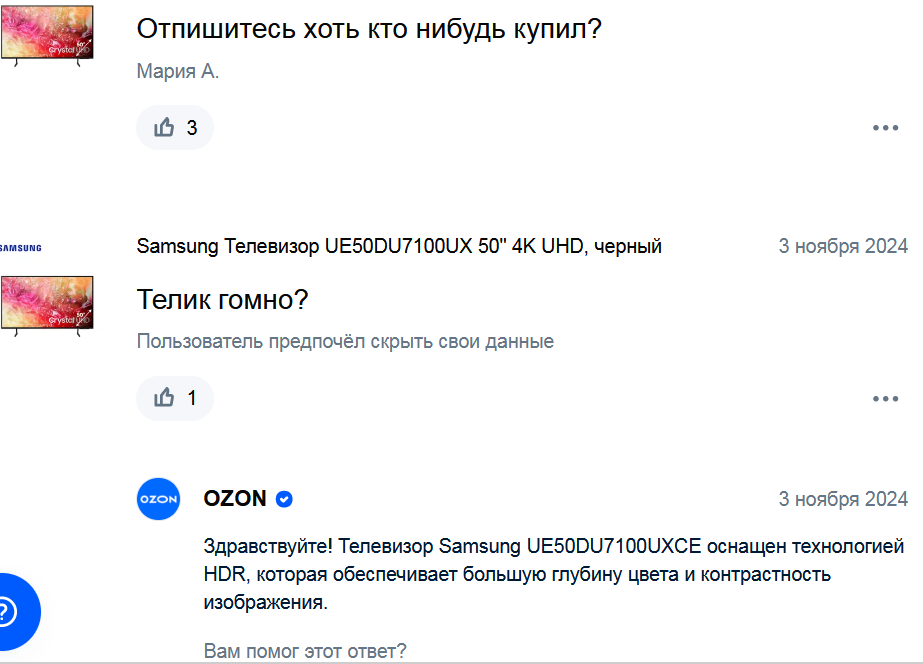The height and width of the screenshot is (664, 923).
Task: Like the "Телик гомно?" question
Action: tap(174, 398)
